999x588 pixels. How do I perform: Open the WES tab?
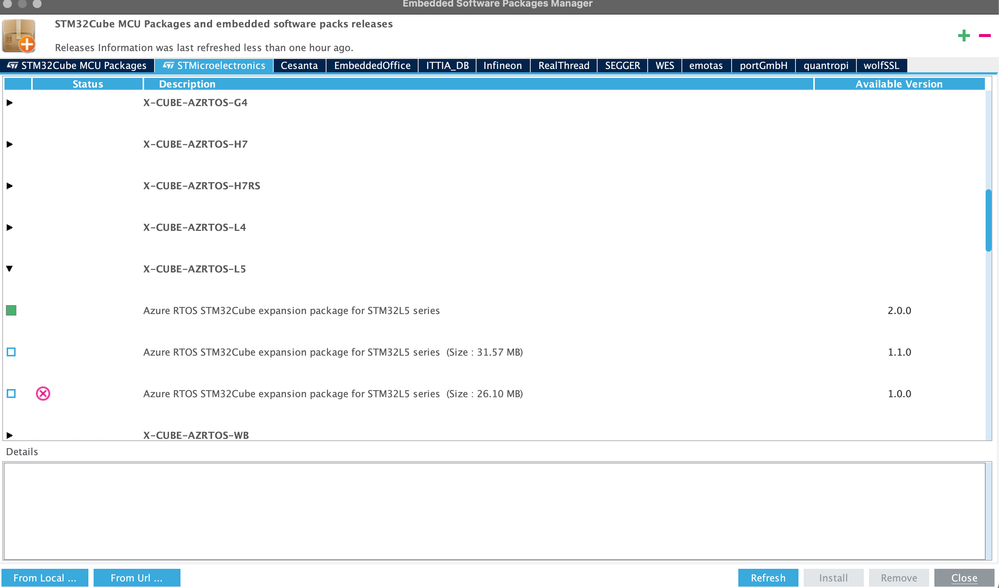pyautogui.click(x=665, y=66)
